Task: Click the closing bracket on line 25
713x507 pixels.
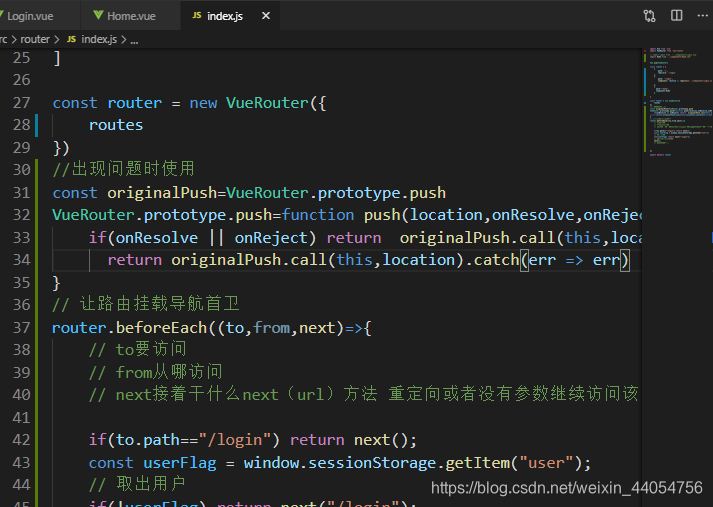Action: tap(57, 58)
